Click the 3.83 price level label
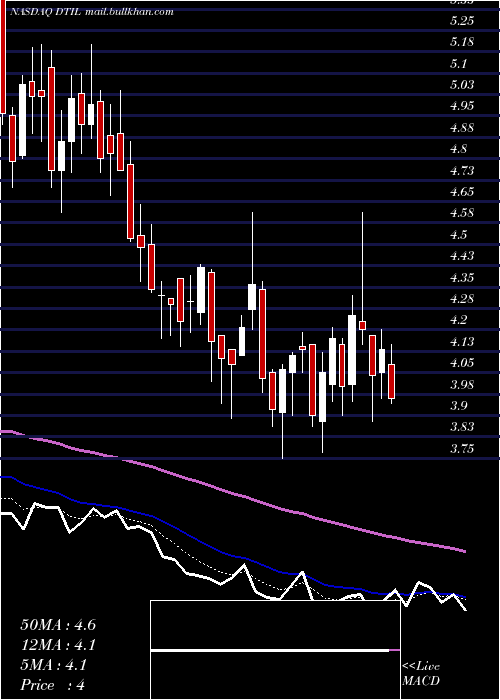 pos(462,427)
